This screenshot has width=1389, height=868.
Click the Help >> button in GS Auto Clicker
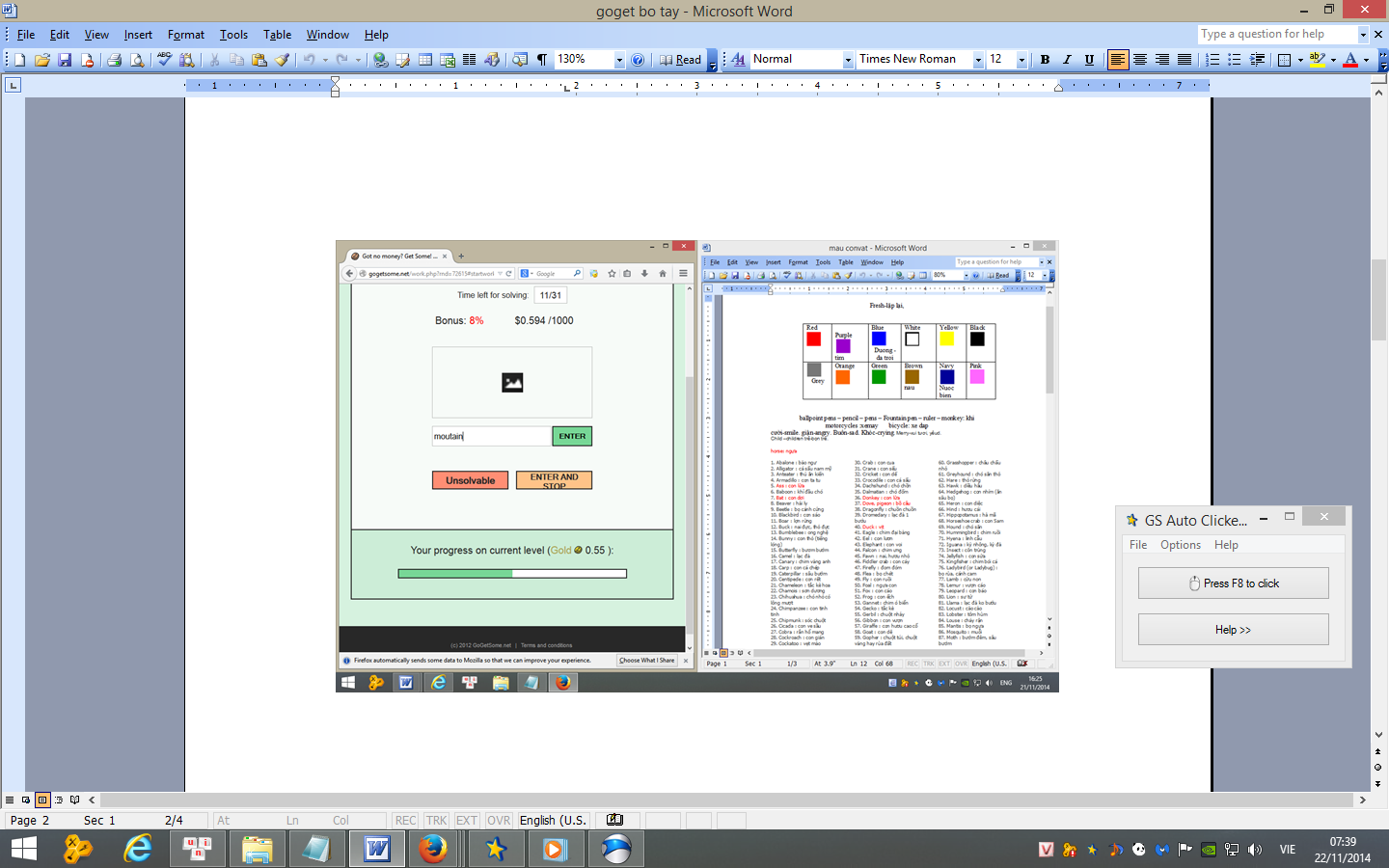1233,630
